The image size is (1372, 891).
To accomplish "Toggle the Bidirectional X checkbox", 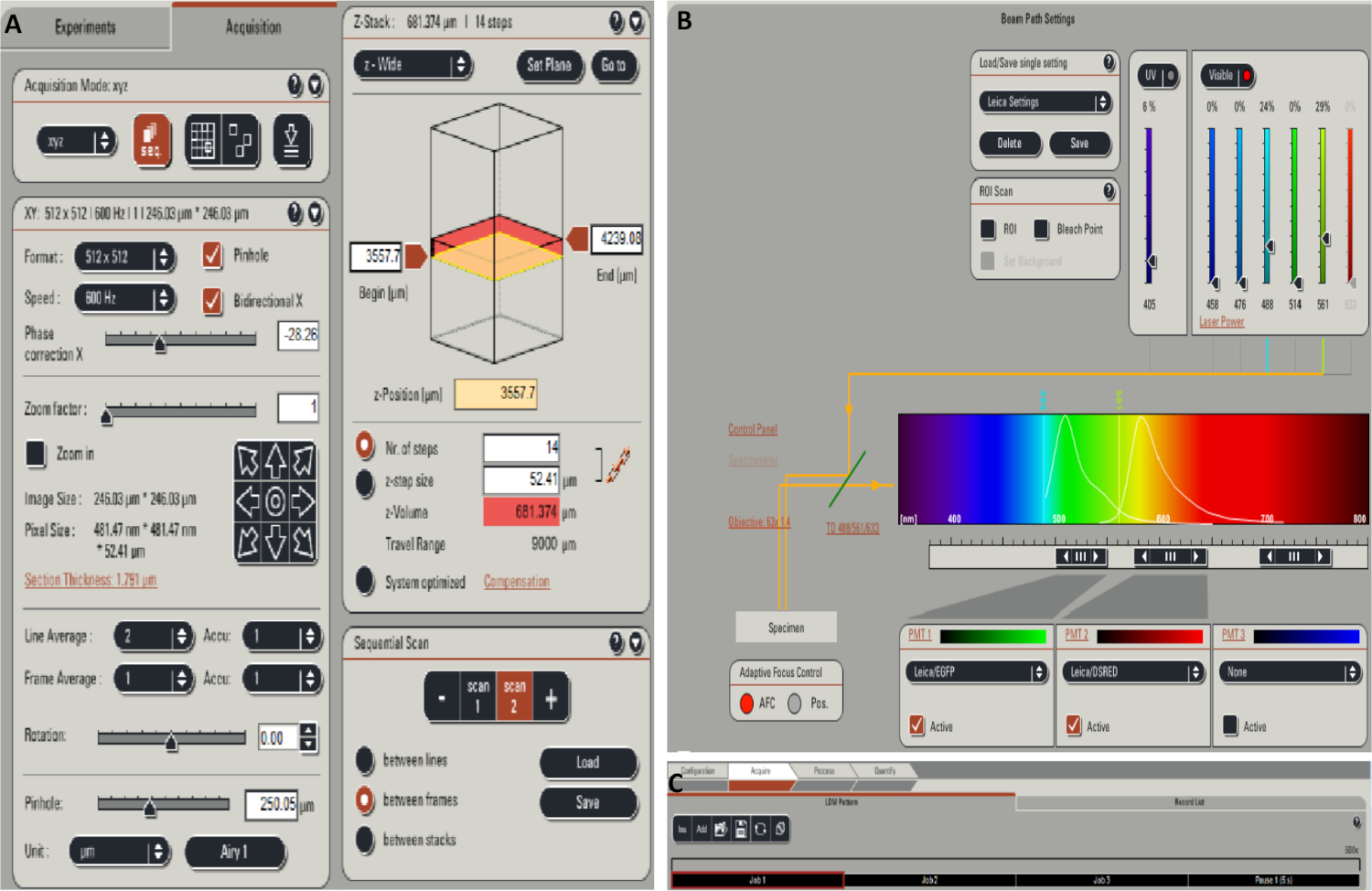I will (x=212, y=300).
